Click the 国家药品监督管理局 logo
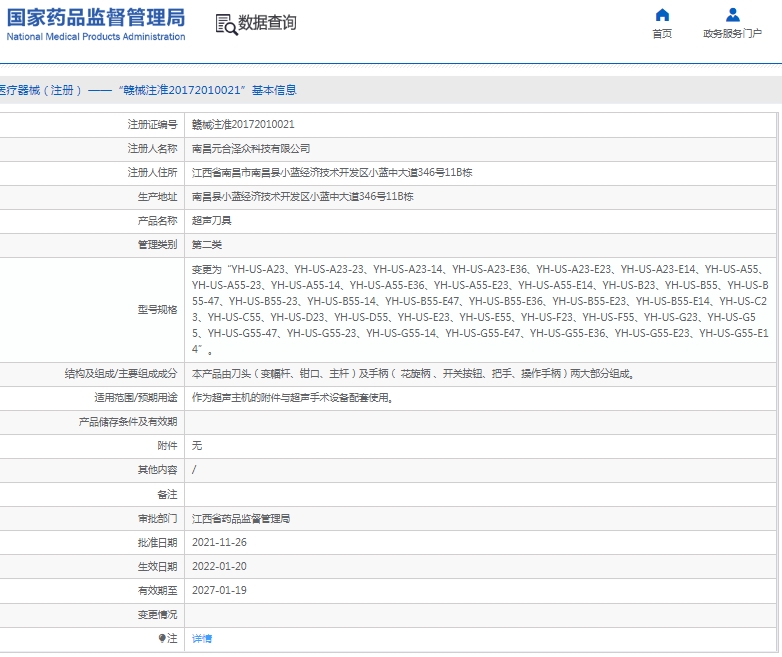Viewport: 782px width, 657px height. pos(96,18)
